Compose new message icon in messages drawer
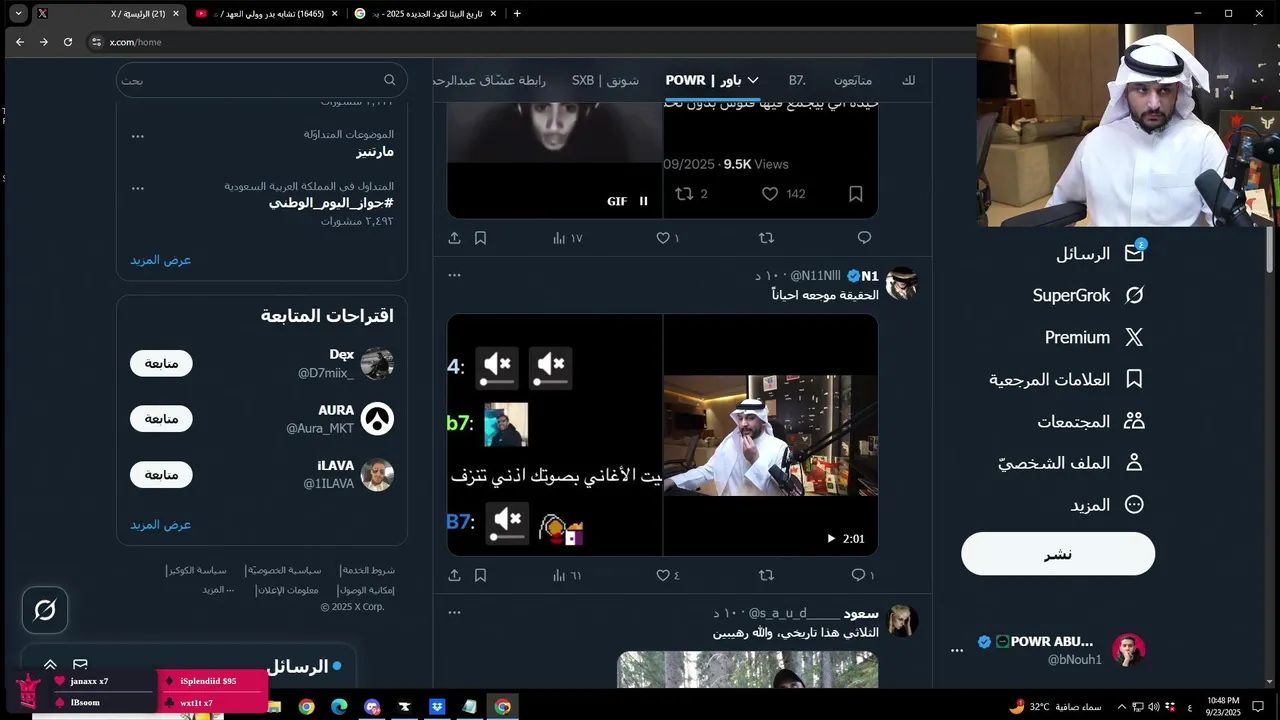This screenshot has width=1280, height=720. (x=80, y=665)
